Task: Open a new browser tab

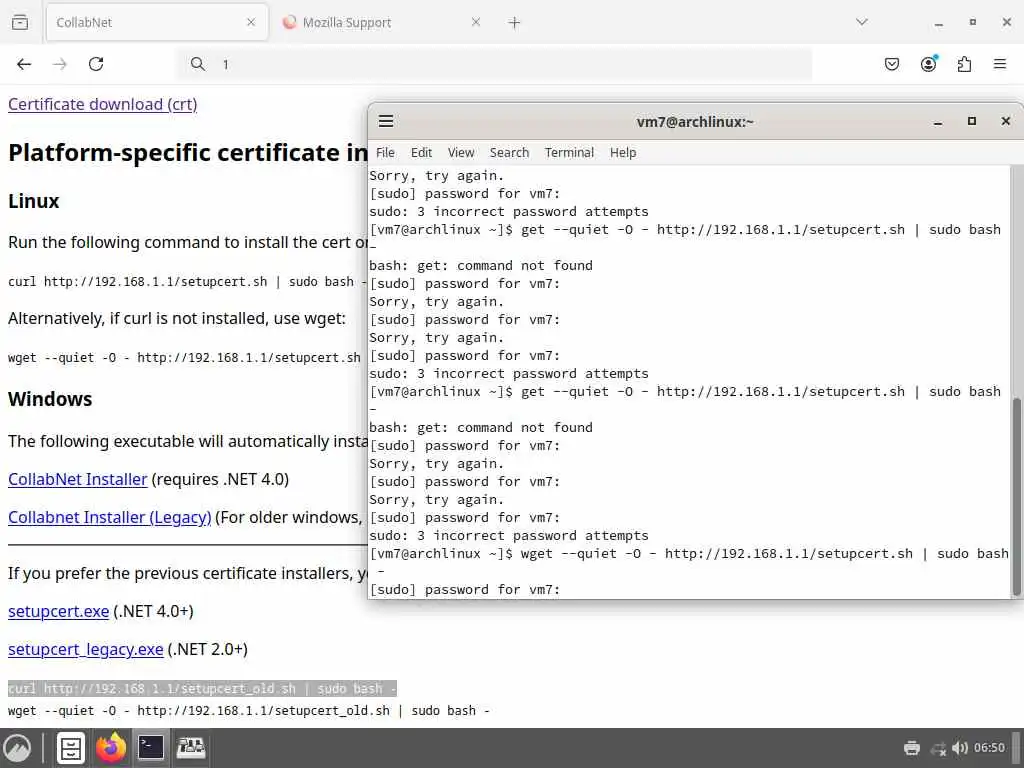Action: pos(515,23)
